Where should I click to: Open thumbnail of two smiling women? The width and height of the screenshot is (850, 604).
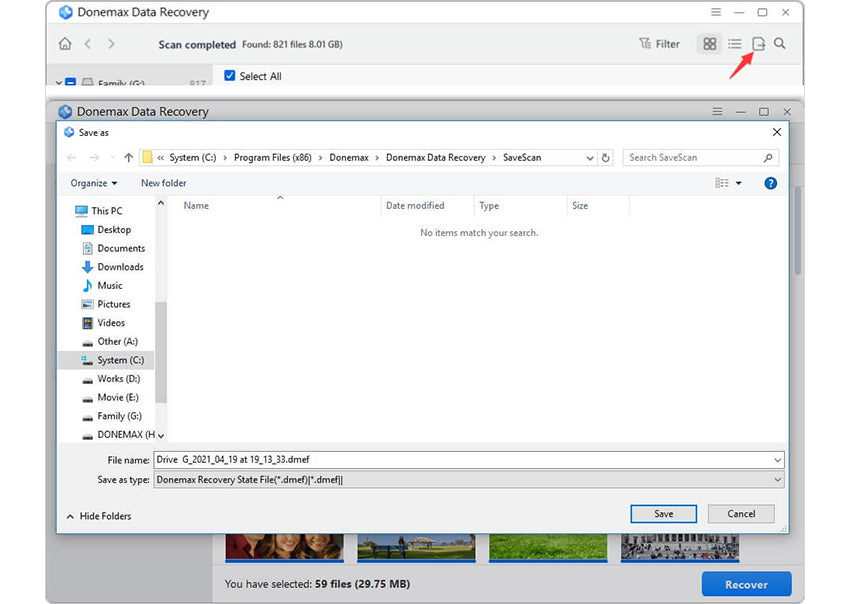(285, 547)
